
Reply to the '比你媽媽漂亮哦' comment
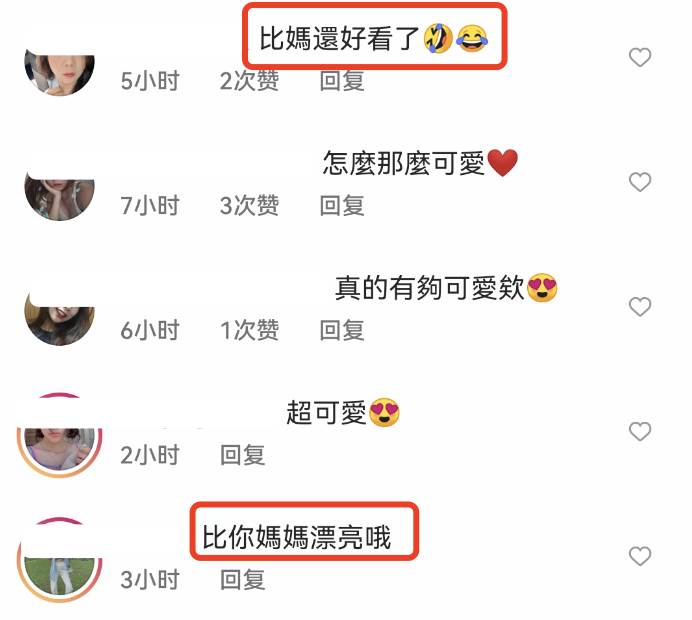(242, 579)
